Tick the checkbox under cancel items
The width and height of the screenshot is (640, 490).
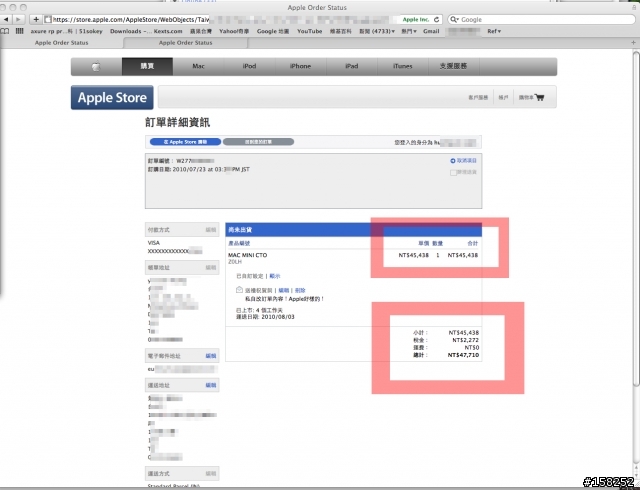453,172
